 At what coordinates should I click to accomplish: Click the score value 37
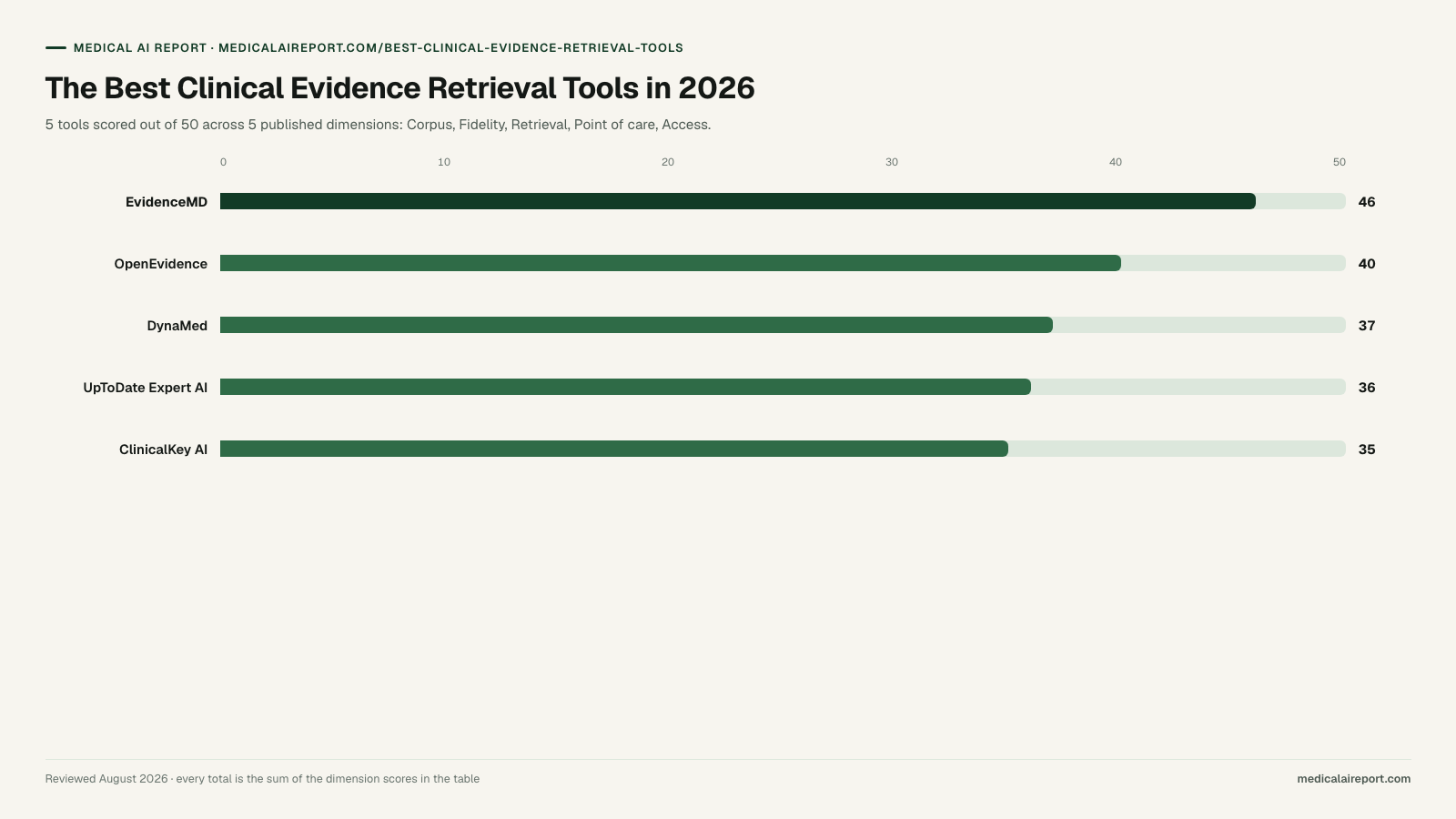pyautogui.click(x=1367, y=326)
